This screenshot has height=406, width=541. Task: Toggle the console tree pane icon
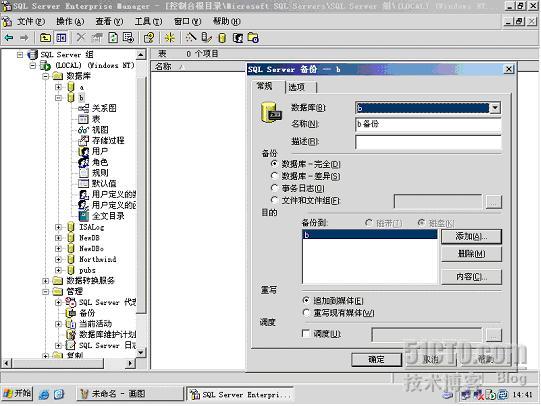[x=61, y=38]
